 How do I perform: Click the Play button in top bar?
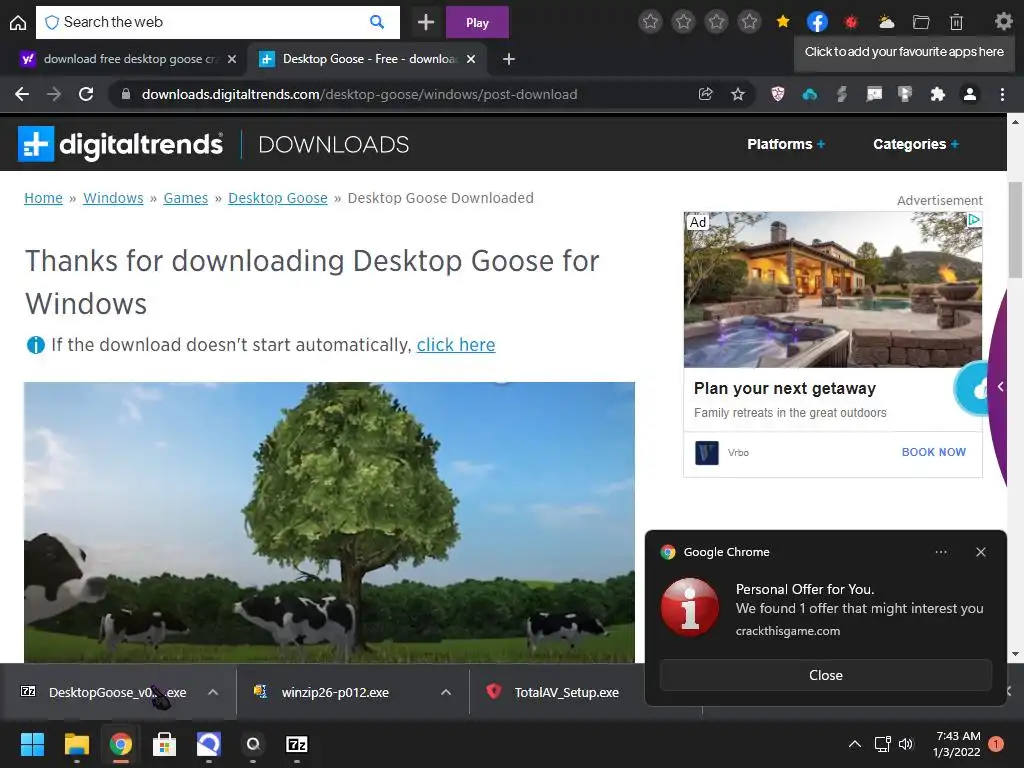pos(477,22)
